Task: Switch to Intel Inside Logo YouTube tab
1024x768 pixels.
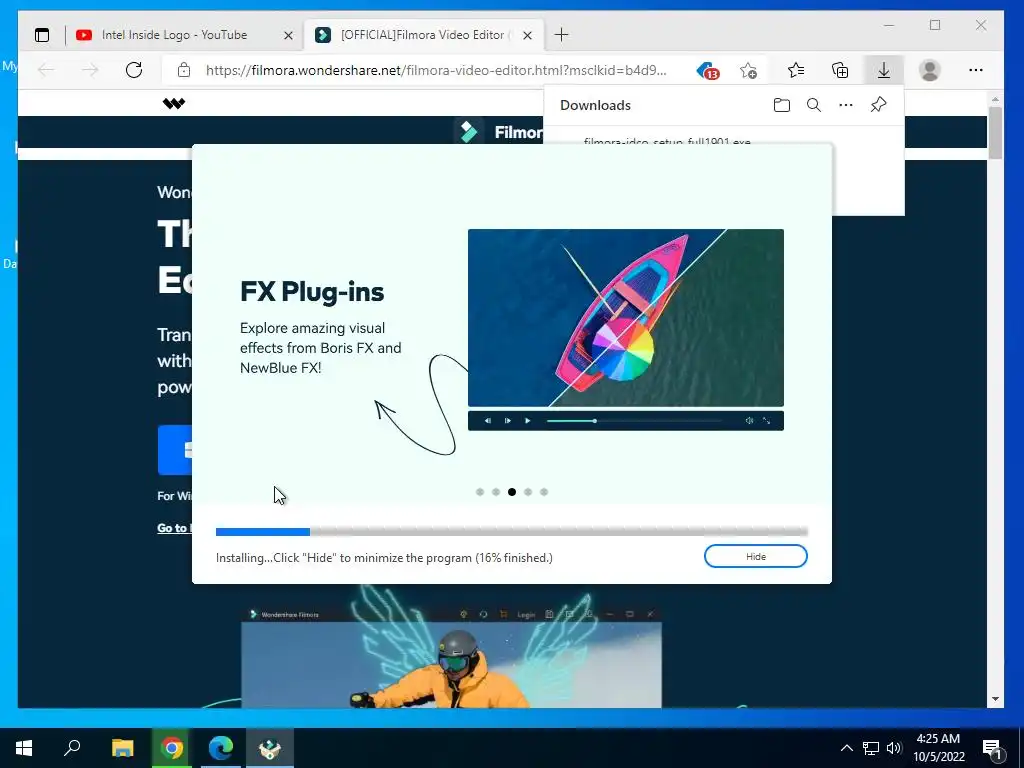Action: [x=174, y=35]
